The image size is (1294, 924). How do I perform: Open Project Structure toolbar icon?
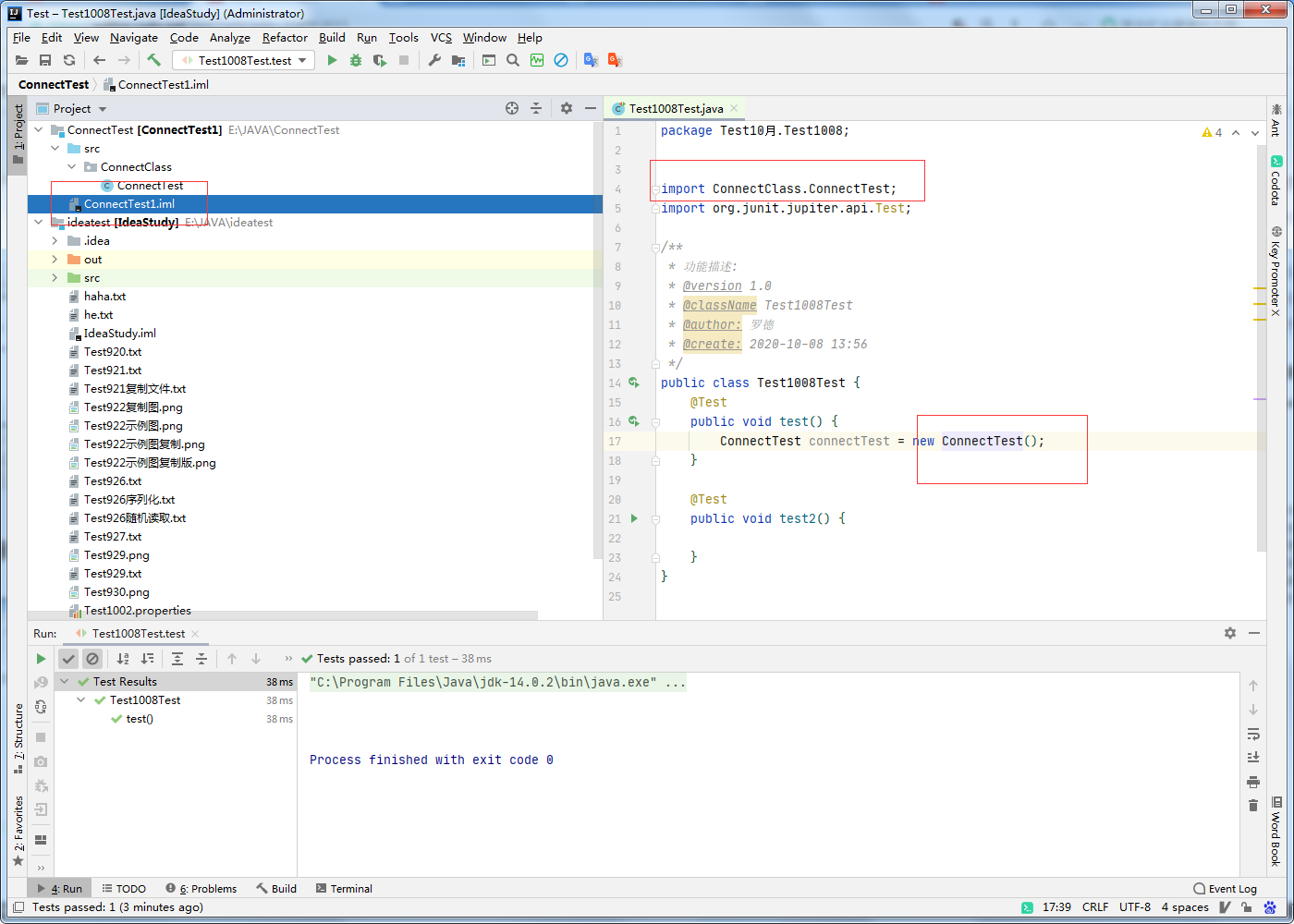(458, 60)
